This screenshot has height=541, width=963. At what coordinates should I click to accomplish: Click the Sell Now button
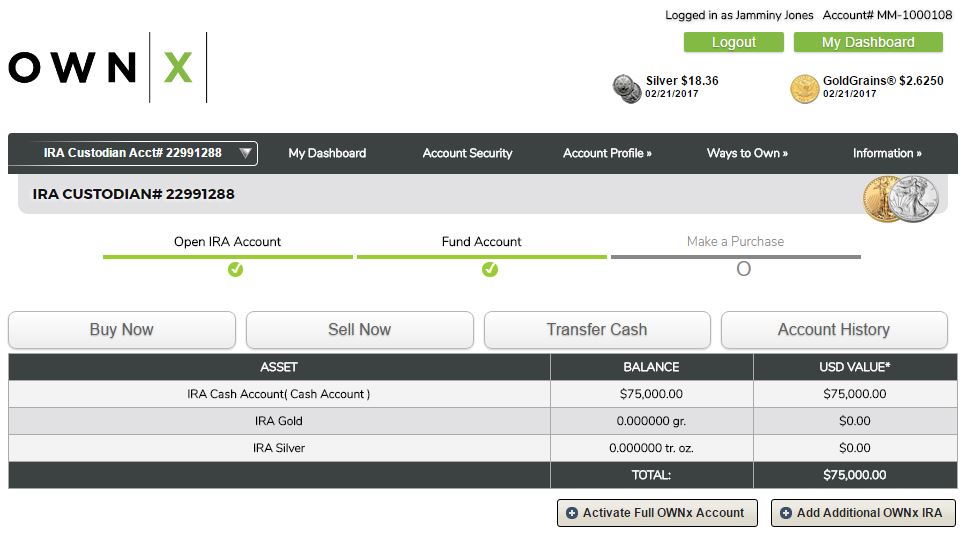(359, 330)
